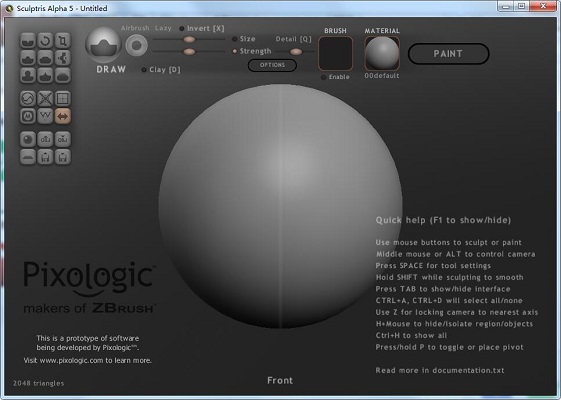The height and width of the screenshot is (400, 561).
Task: Open the OPTIONS button
Action: (x=272, y=65)
